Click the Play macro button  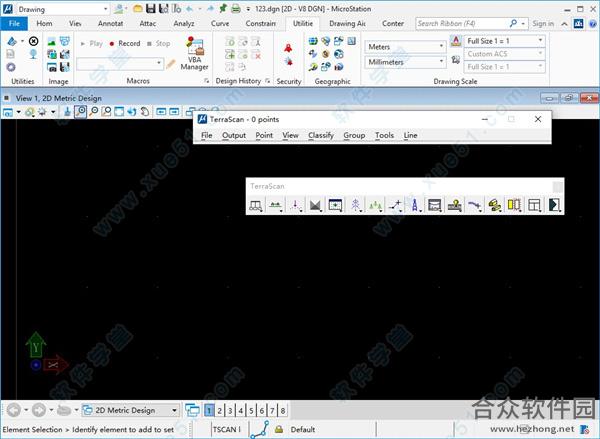click(91, 44)
